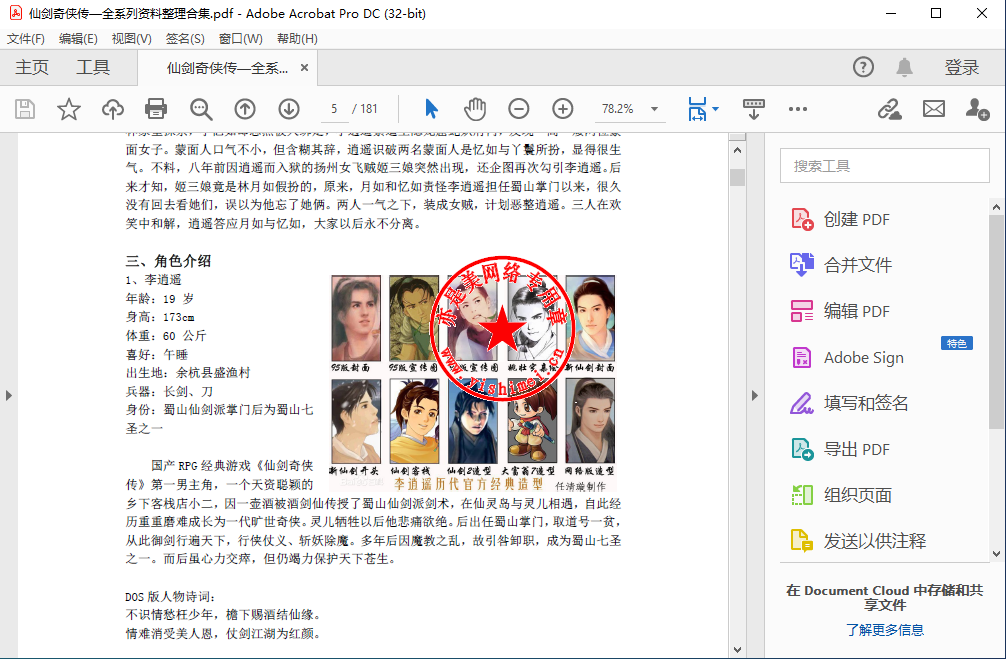Image resolution: width=1006 pixels, height=659 pixels.
Task: Open the 填写和签名 tool
Action: pyautogui.click(x=849, y=404)
